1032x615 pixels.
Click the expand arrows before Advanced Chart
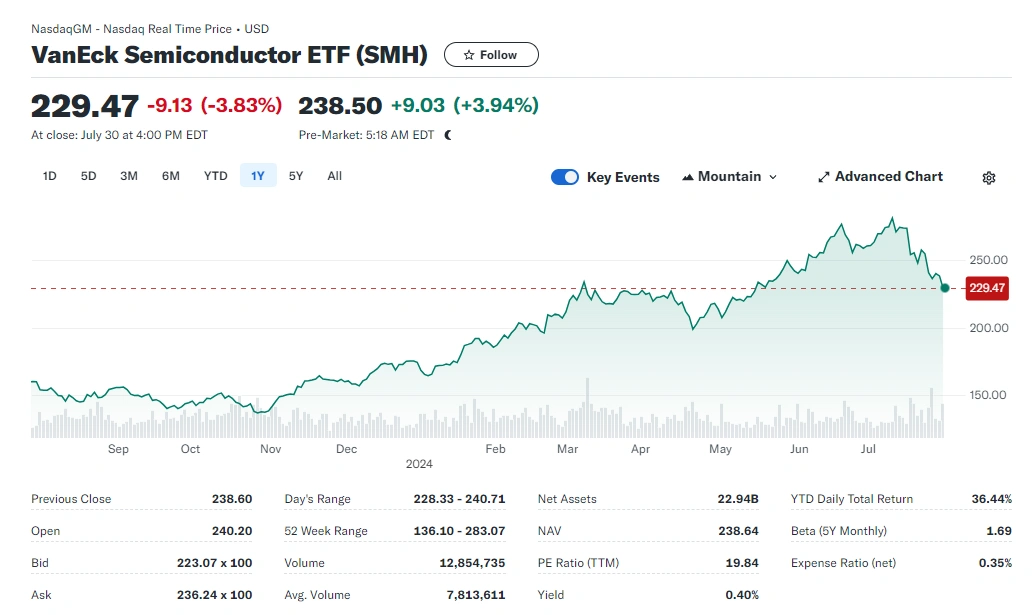pyautogui.click(x=823, y=177)
